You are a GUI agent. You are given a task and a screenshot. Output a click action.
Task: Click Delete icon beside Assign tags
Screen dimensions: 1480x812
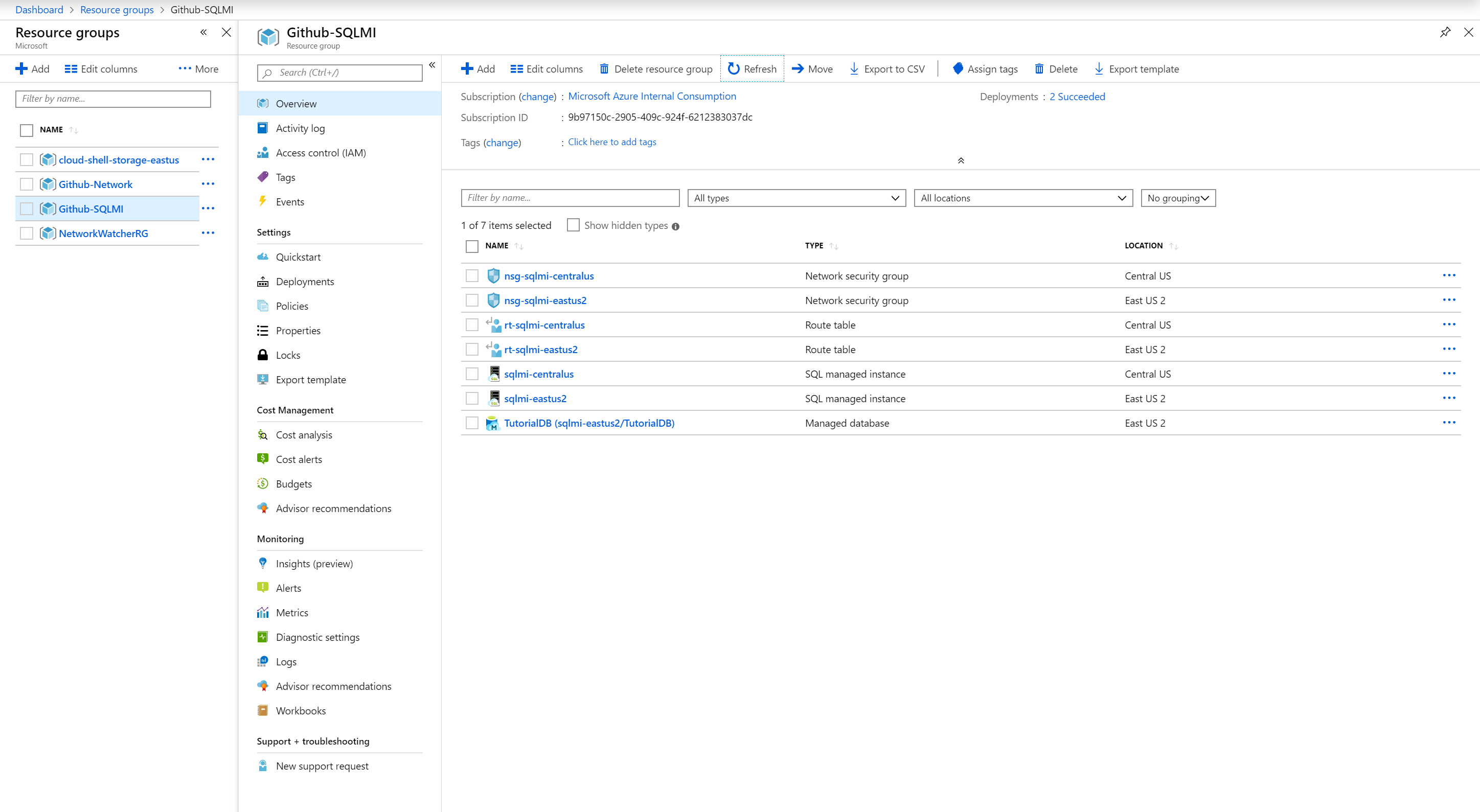pos(1039,69)
